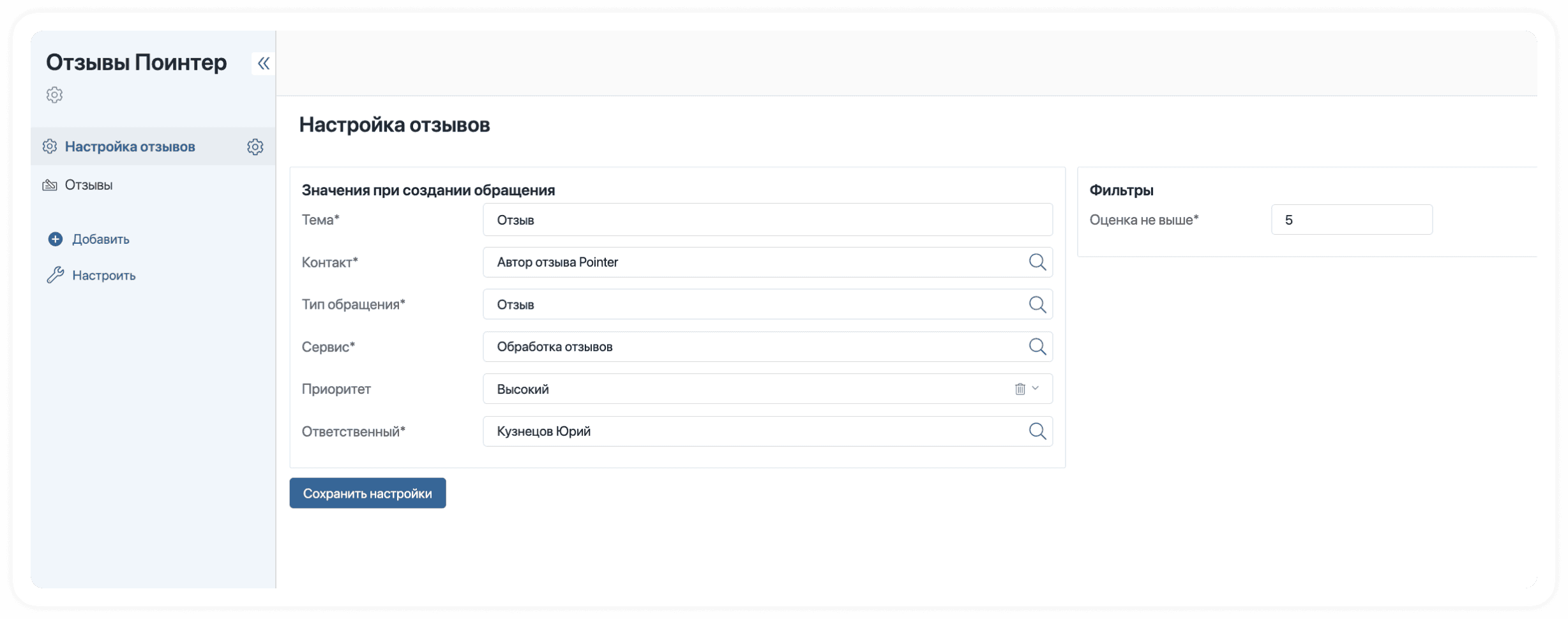Click search icon in Ответственный field
The image size is (1568, 619).
1037,431
